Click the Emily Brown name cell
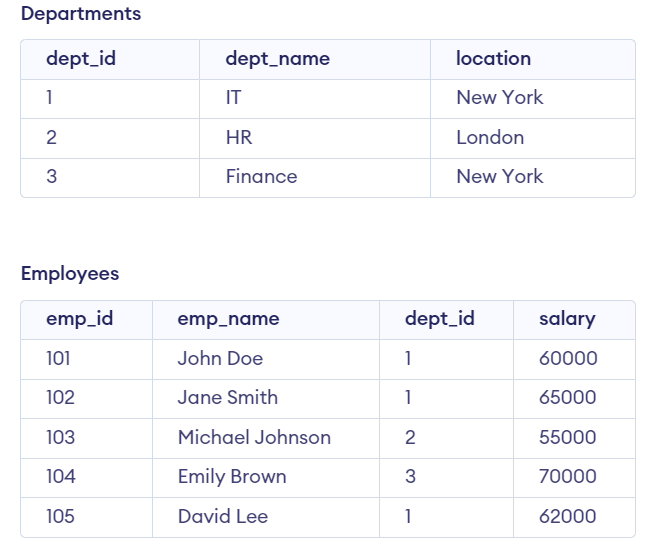This screenshot has width=653, height=547. (232, 477)
